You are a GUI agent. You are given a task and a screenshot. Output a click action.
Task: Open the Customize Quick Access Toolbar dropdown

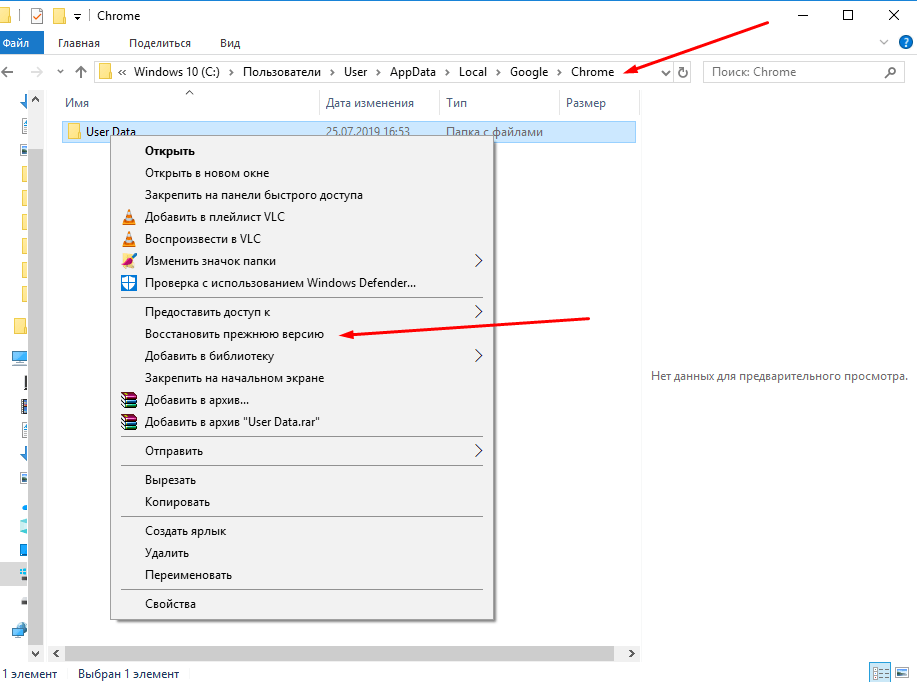tap(77, 17)
